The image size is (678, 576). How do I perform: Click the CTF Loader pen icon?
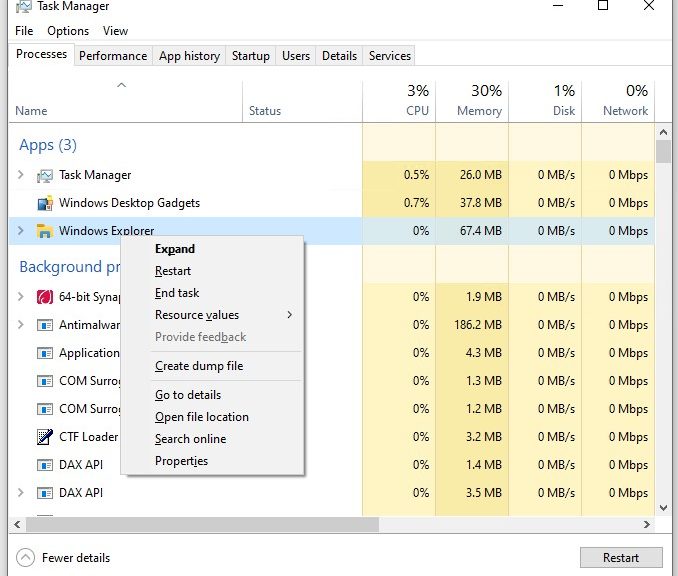[x=45, y=437]
